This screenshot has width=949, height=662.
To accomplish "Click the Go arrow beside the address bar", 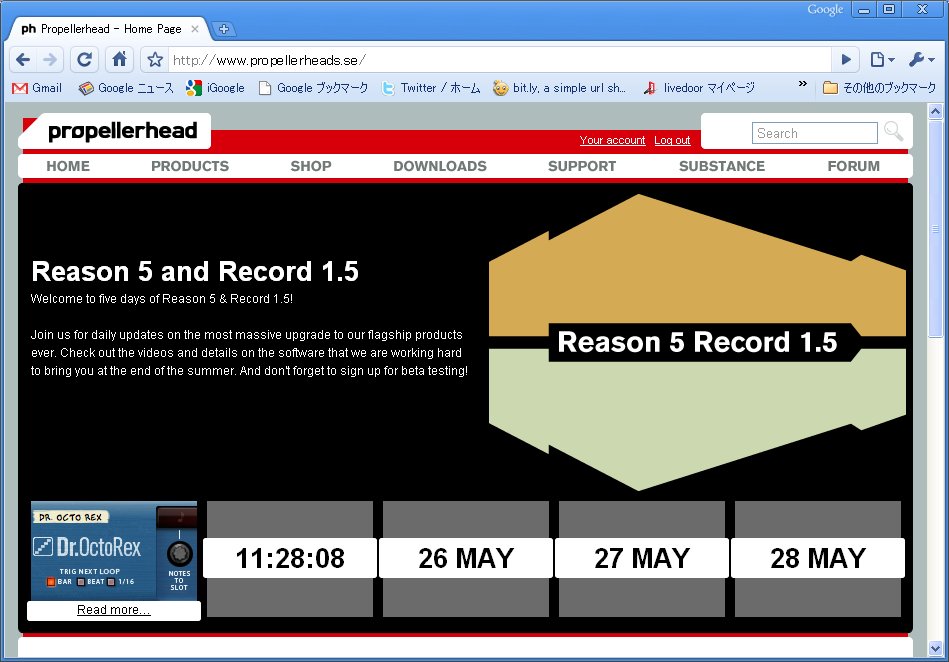I will point(846,59).
